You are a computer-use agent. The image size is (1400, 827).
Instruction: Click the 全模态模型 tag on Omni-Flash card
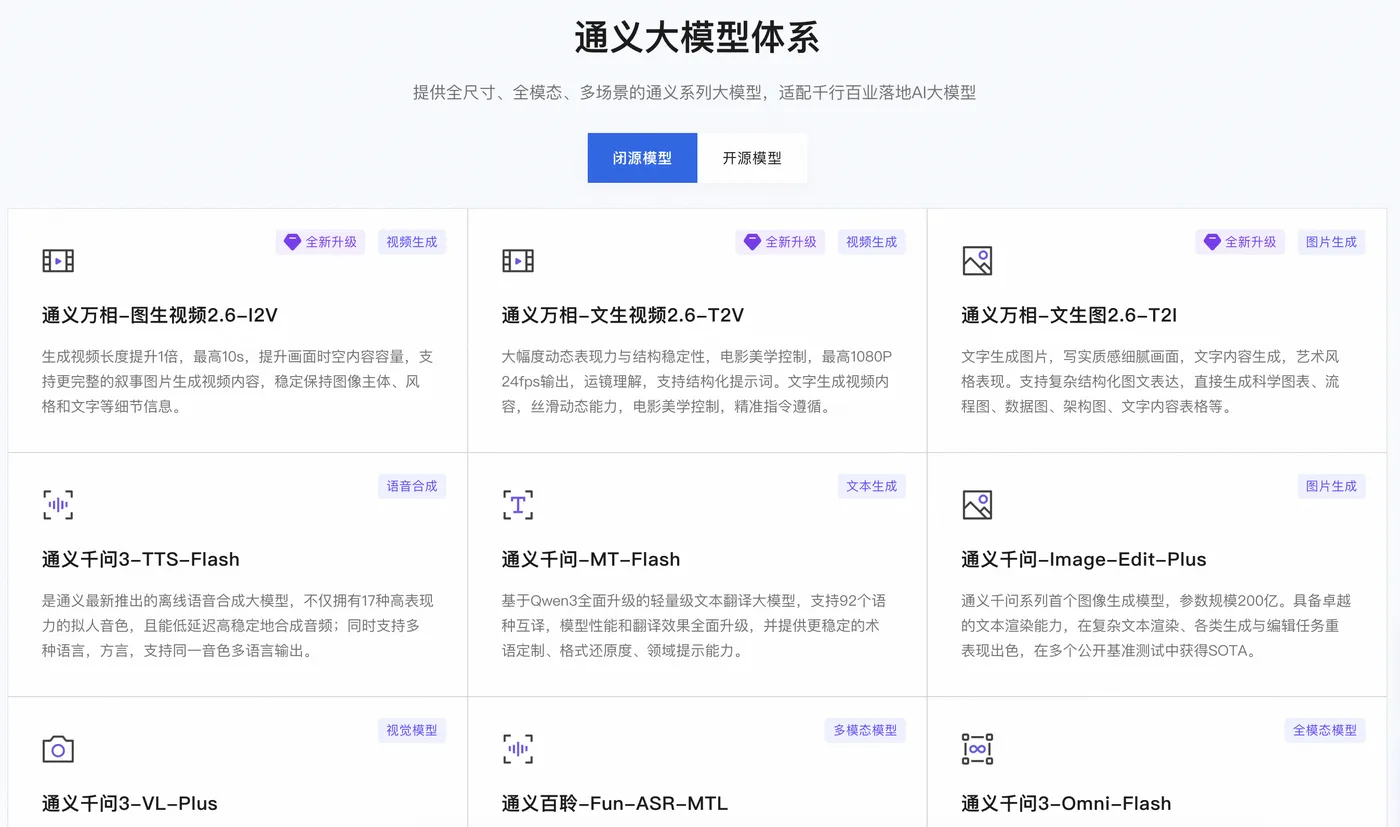[1324, 730]
